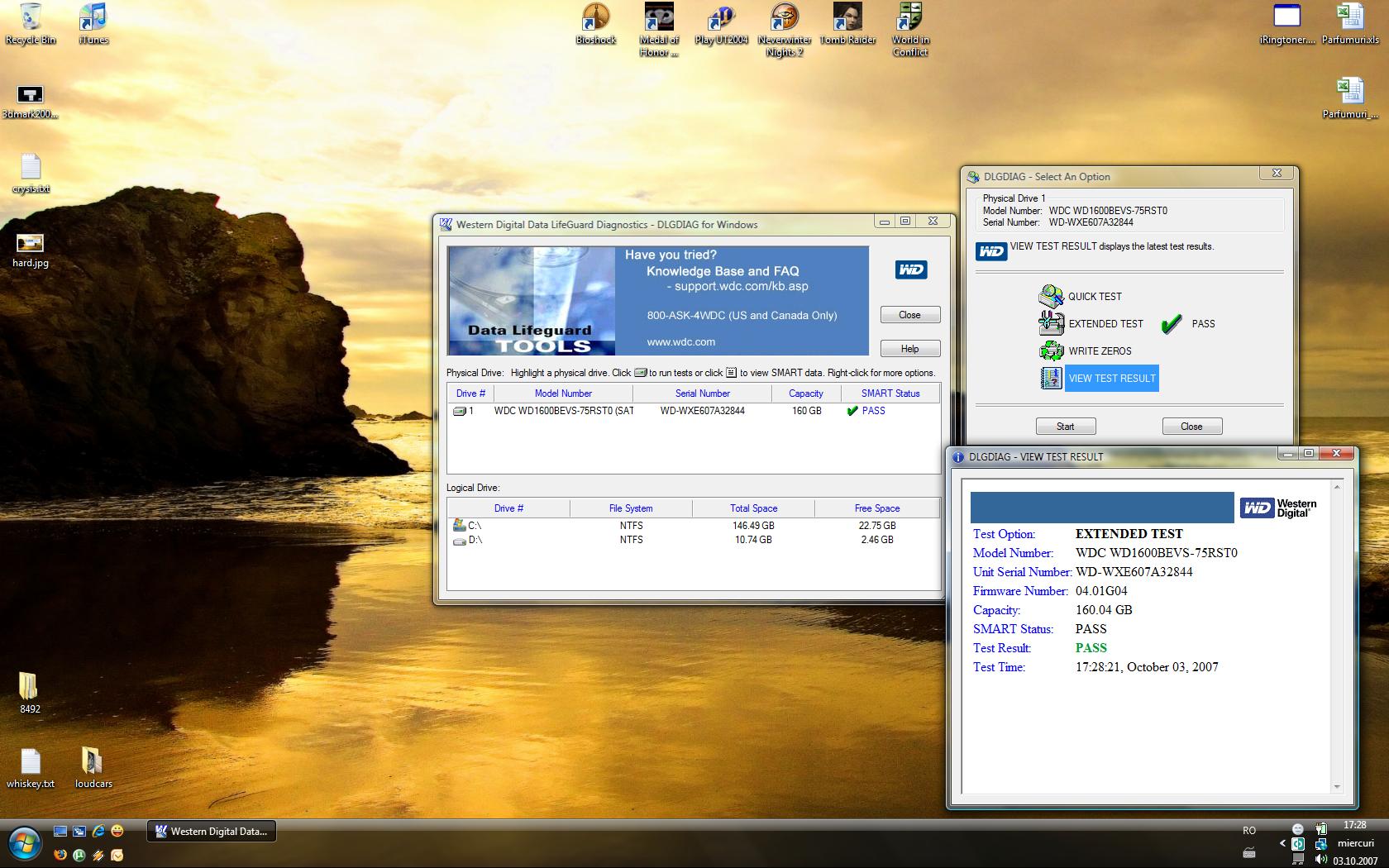
Task: Open the iTunes desktop shortcut
Action: tap(93, 23)
